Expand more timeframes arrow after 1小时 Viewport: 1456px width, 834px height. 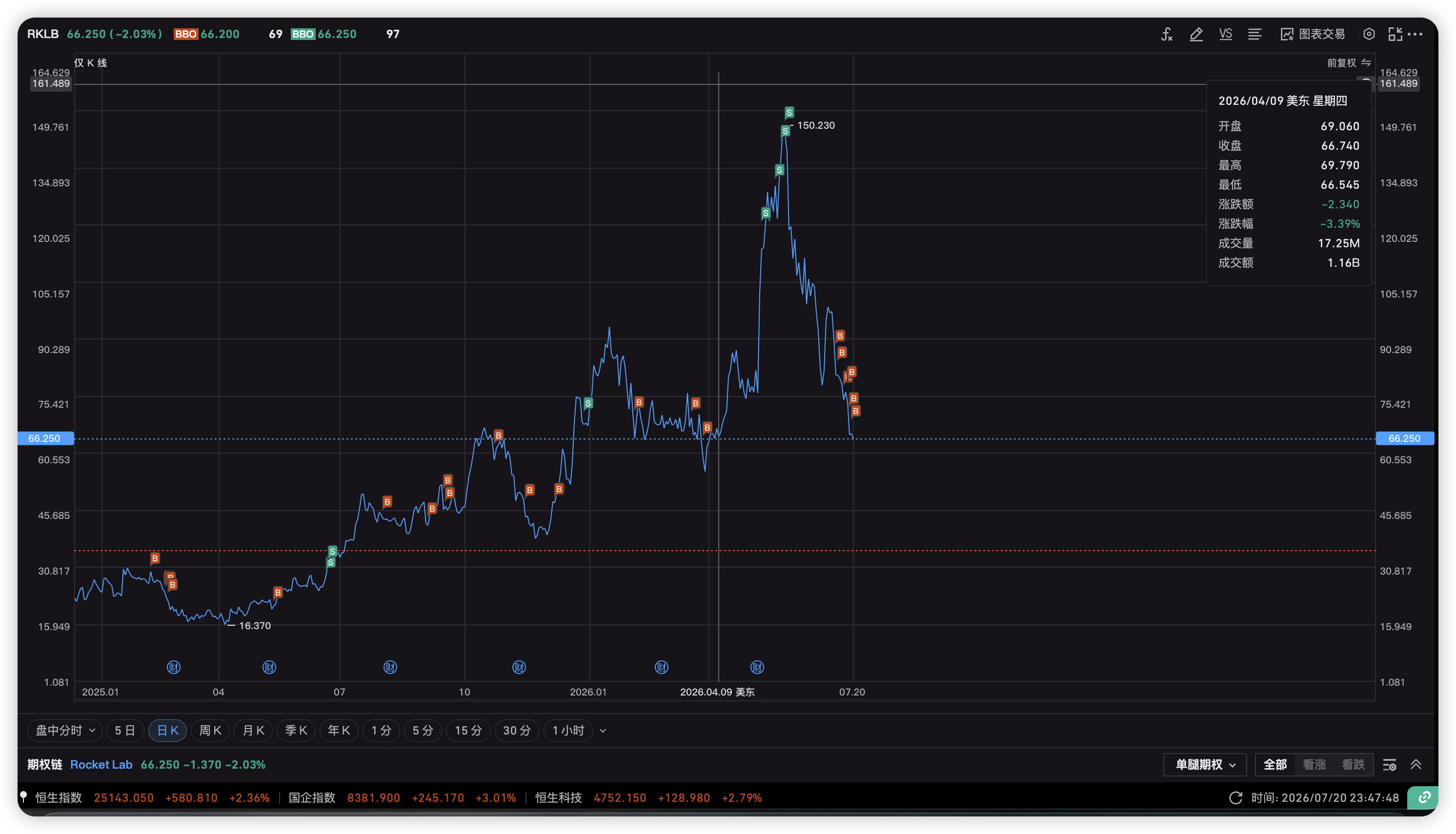(602, 731)
